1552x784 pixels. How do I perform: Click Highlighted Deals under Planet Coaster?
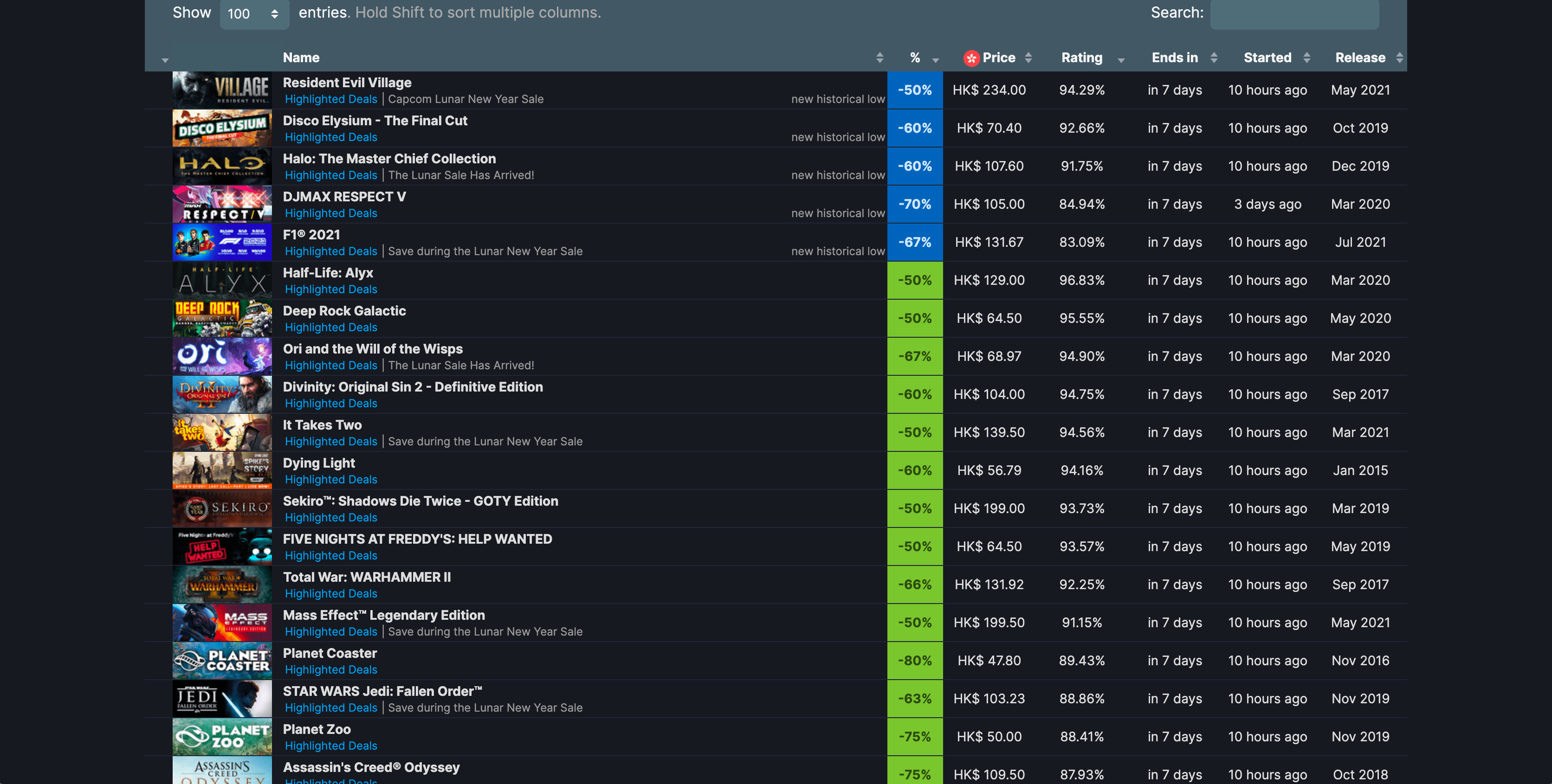(x=331, y=669)
